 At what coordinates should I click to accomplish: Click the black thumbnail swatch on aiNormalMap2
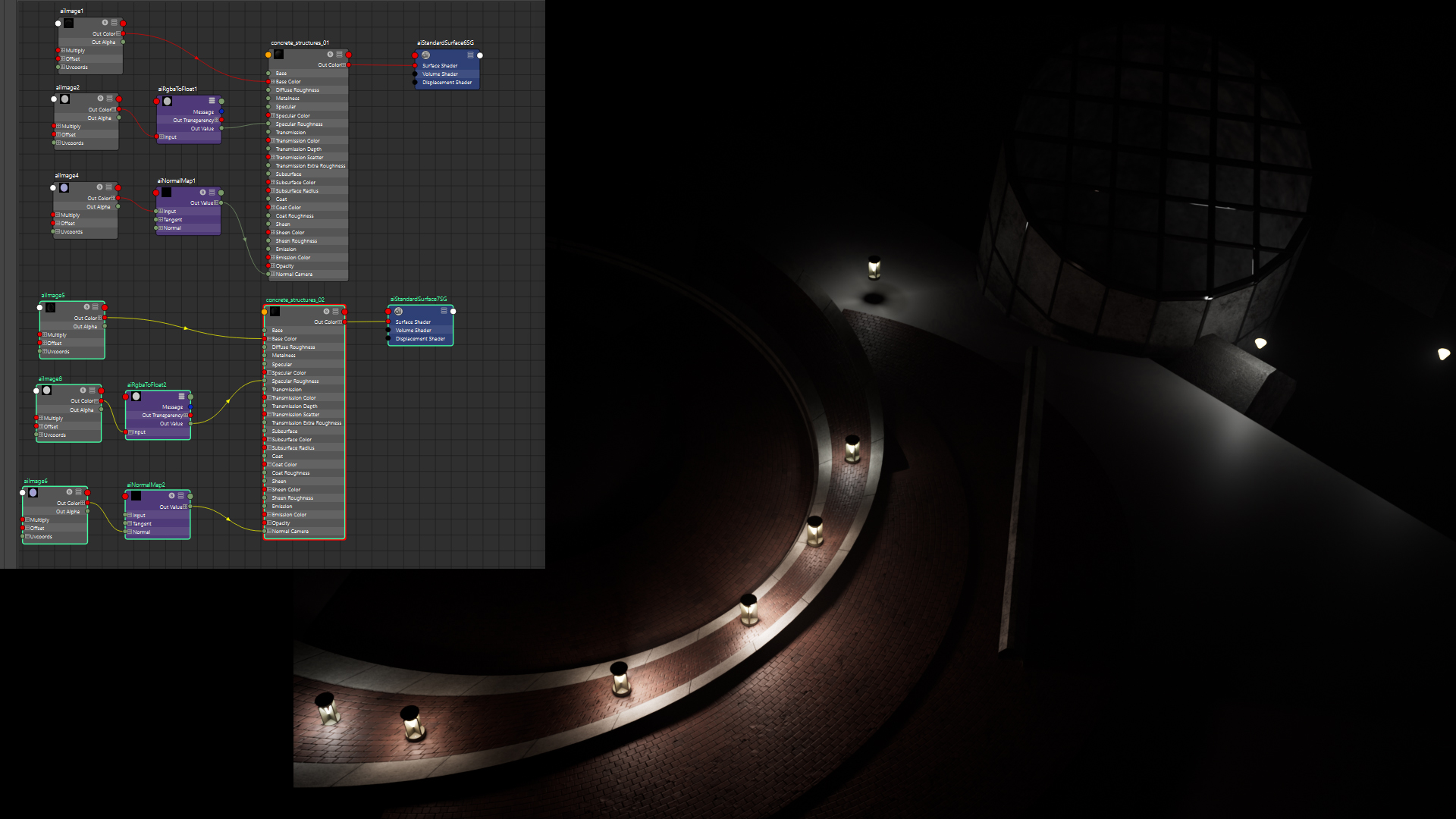[x=136, y=496]
